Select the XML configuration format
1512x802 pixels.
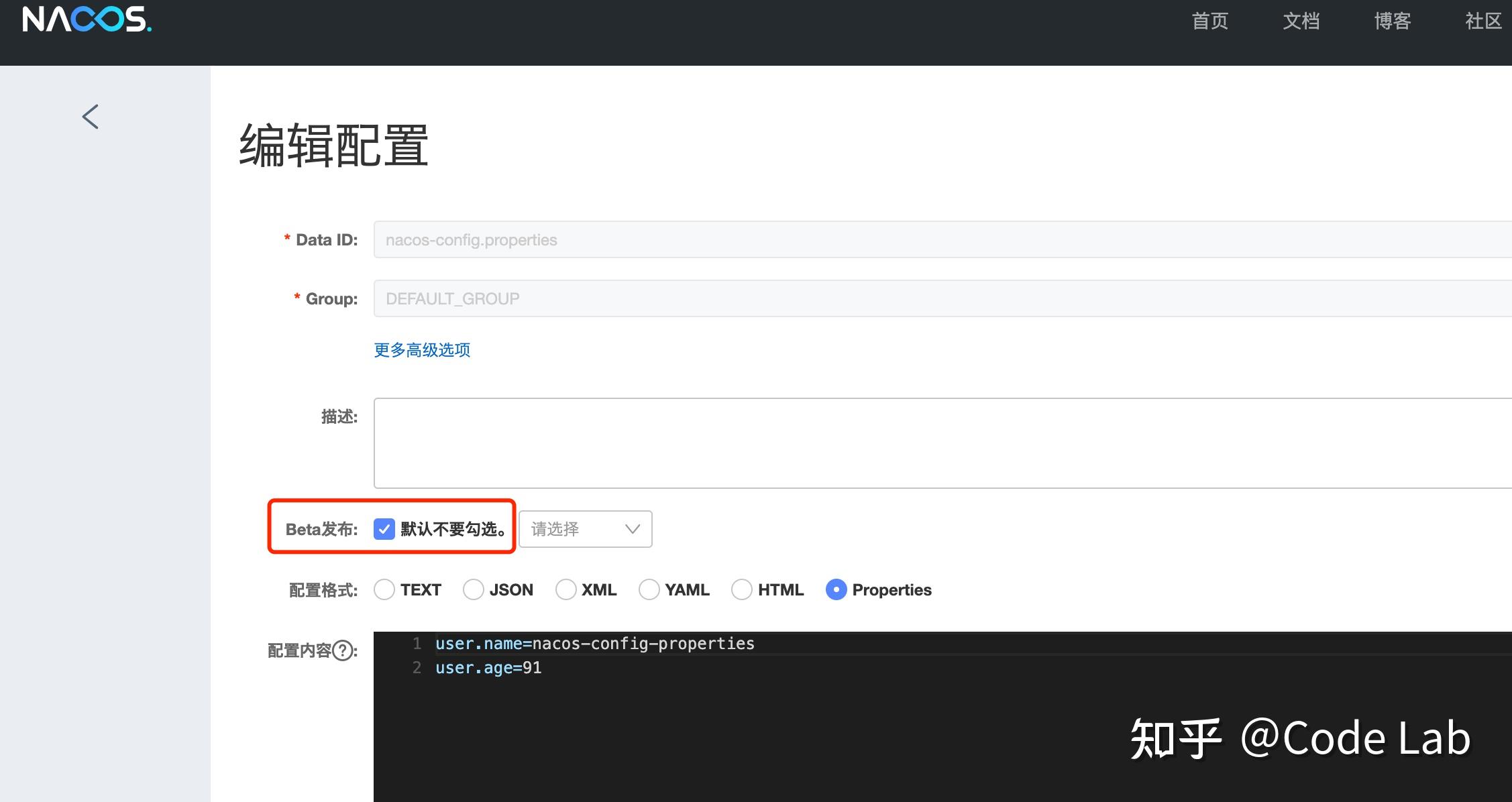pyautogui.click(x=565, y=589)
